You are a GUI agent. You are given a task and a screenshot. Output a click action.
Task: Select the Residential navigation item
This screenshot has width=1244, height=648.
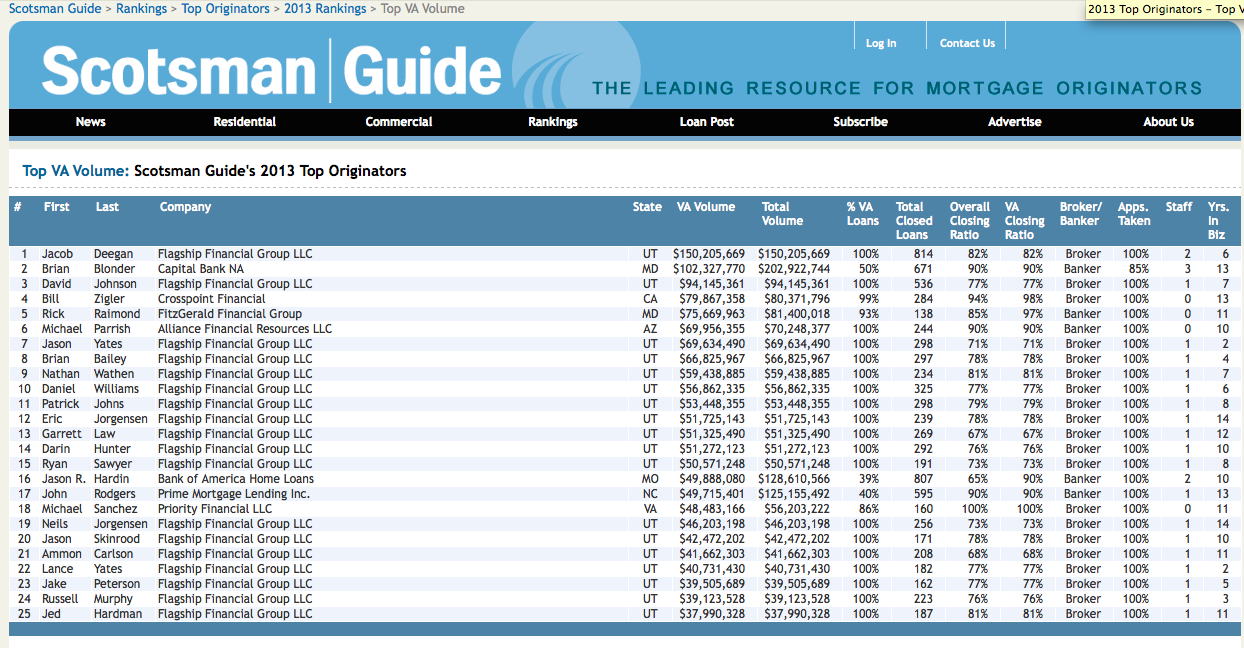244,122
